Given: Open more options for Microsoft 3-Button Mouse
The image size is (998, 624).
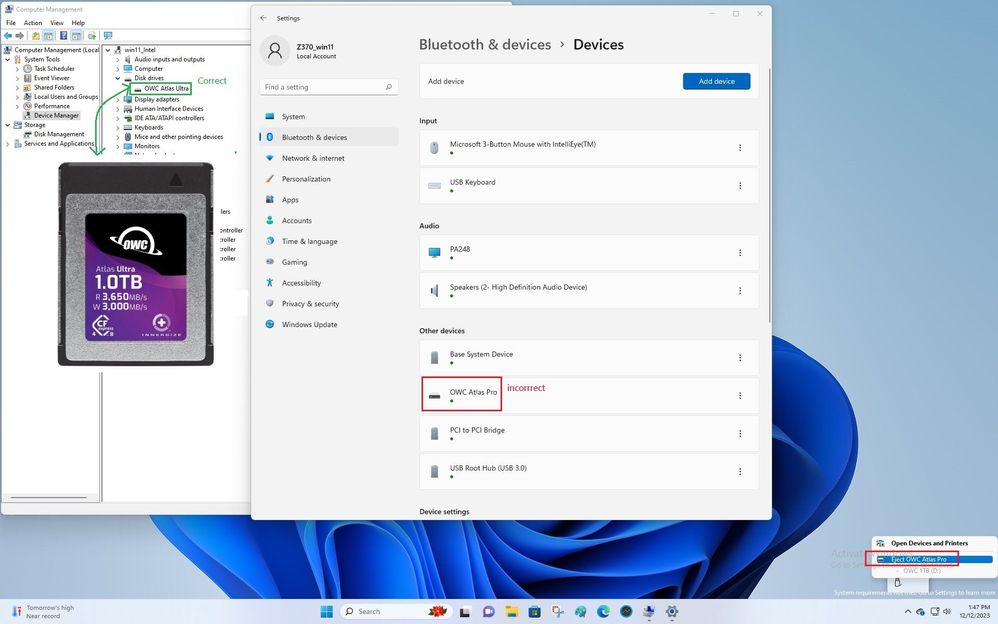Looking at the screenshot, I should tap(740, 148).
